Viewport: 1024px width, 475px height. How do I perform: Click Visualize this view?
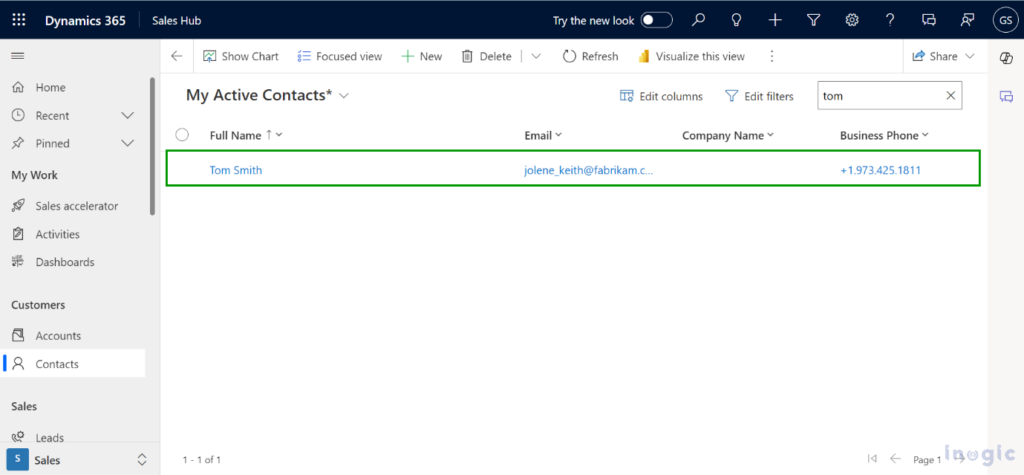pyautogui.click(x=691, y=56)
